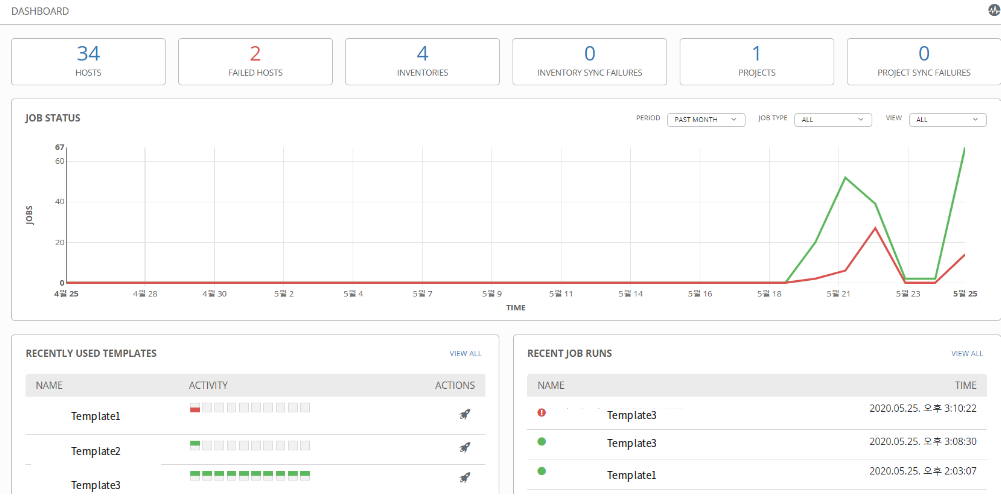This screenshot has width=1001, height=500.
Task: Open the Projects card
Action: pos(757,61)
